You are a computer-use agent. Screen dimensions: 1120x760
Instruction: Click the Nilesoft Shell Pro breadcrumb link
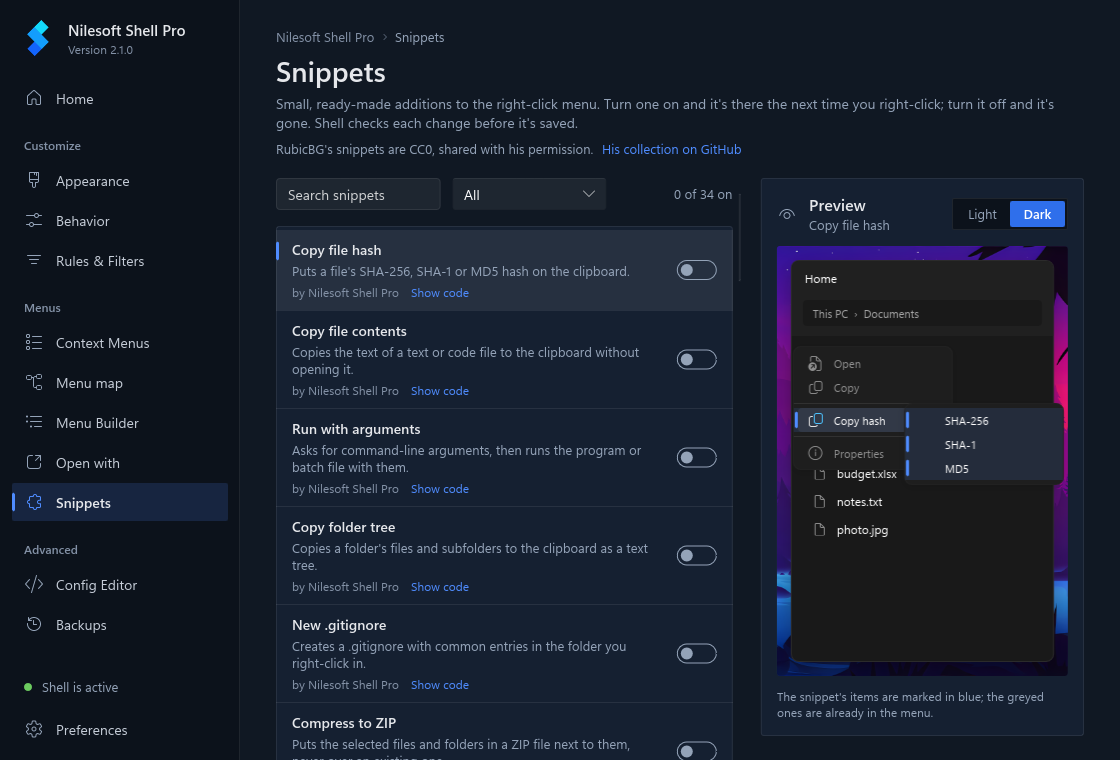click(x=325, y=37)
